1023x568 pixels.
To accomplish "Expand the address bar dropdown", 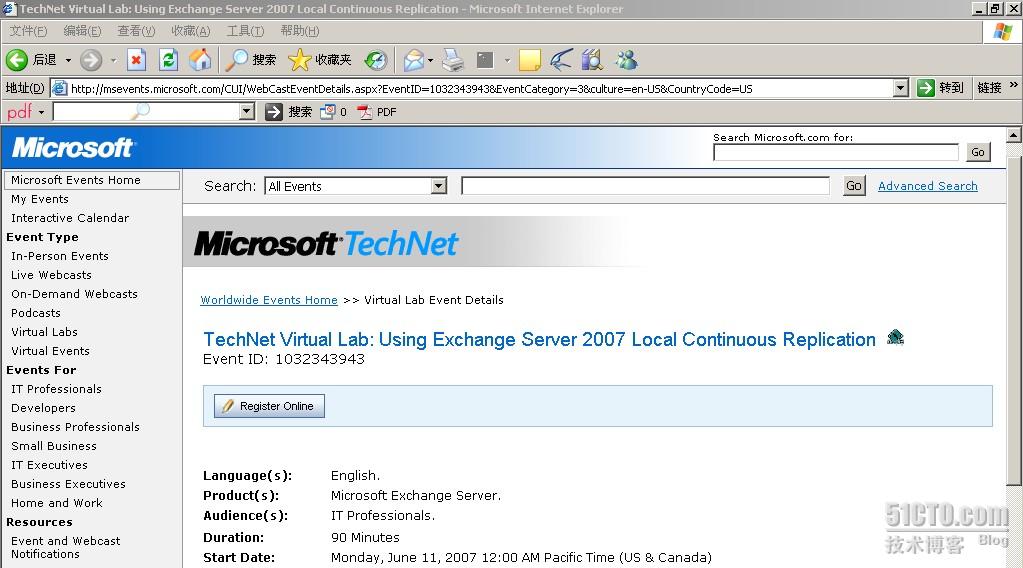I will click(900, 88).
